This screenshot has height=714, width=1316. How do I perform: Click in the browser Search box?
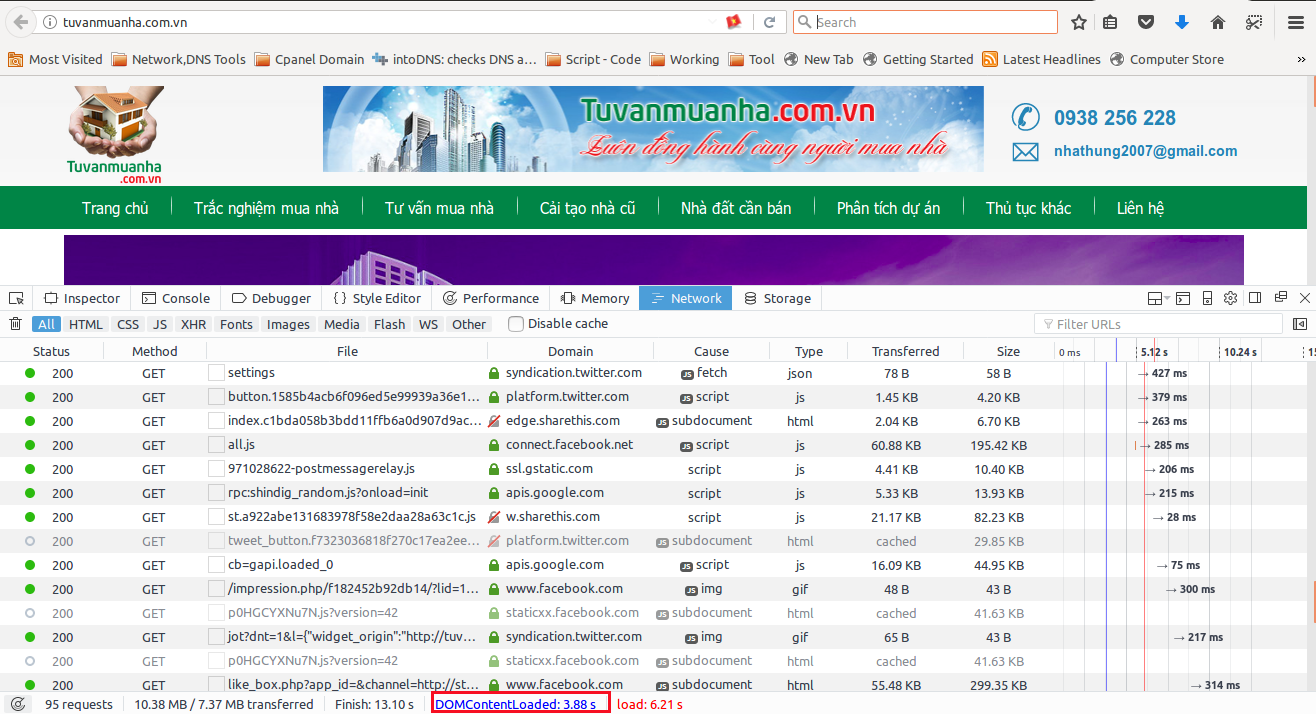[925, 22]
